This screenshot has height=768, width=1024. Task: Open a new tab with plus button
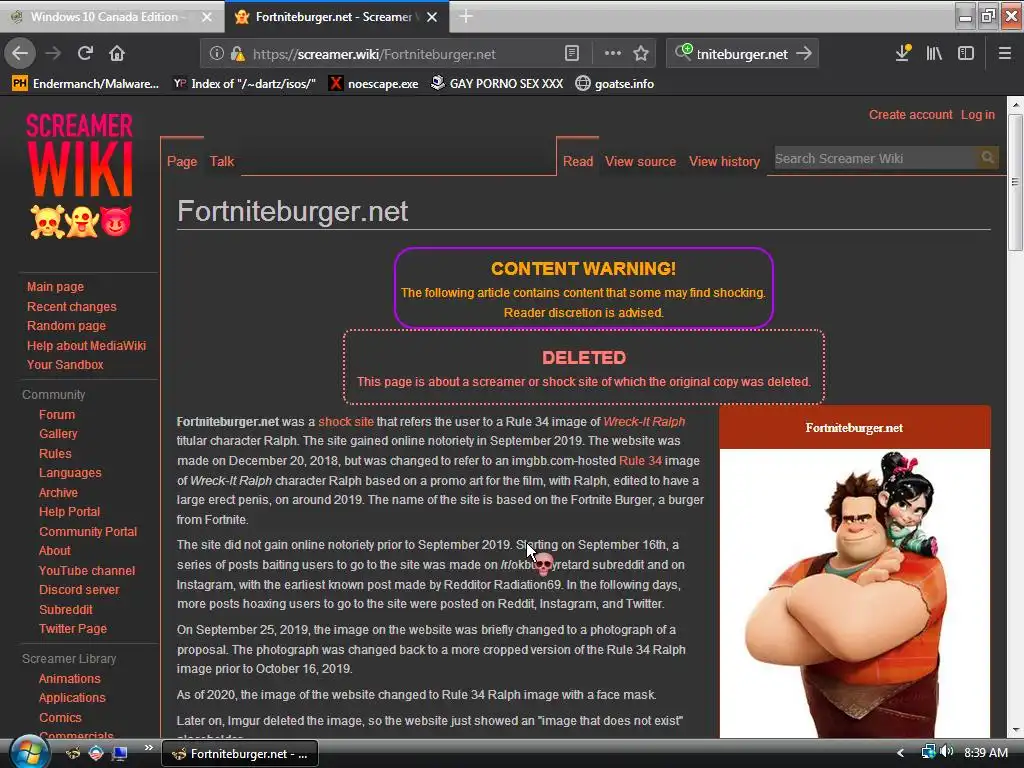click(466, 16)
